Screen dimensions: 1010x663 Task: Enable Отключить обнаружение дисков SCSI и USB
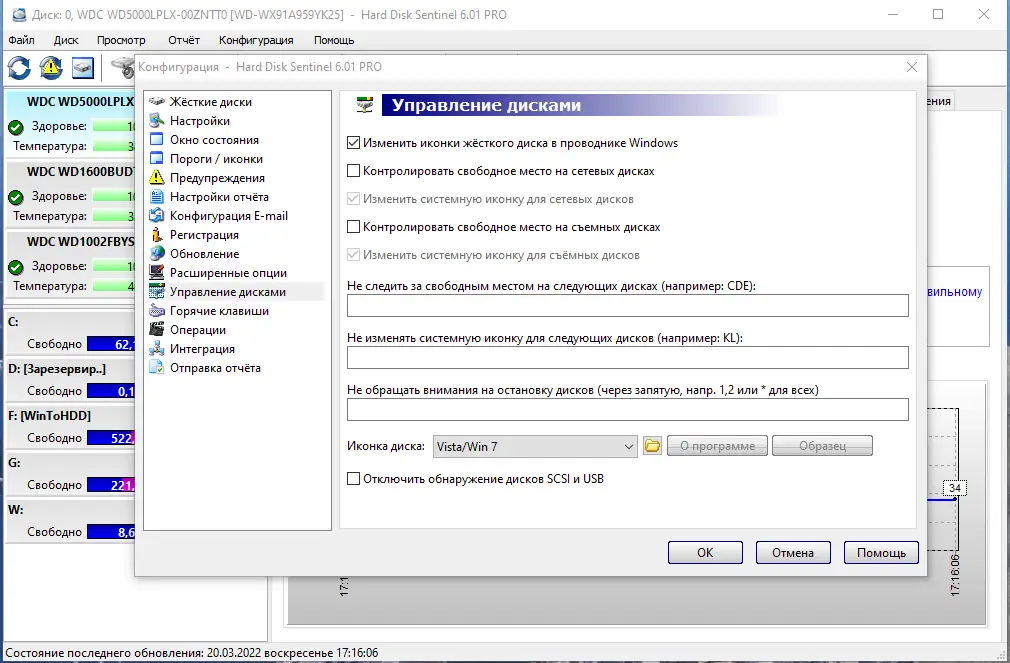click(353, 479)
